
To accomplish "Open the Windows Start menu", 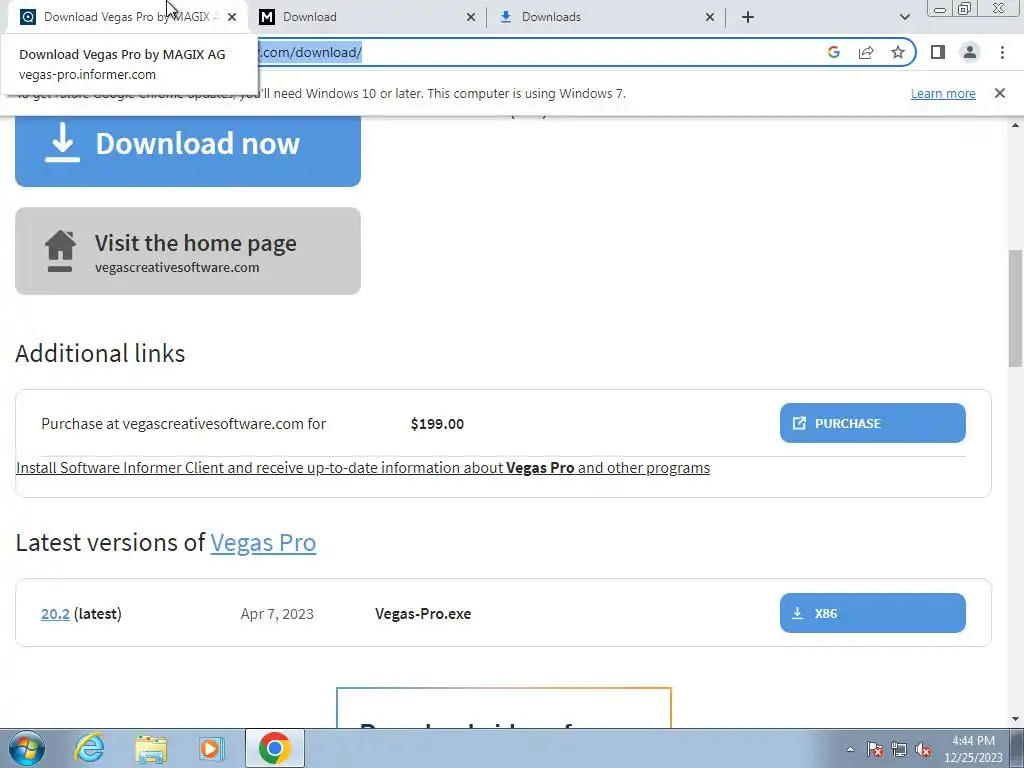I will coord(27,748).
